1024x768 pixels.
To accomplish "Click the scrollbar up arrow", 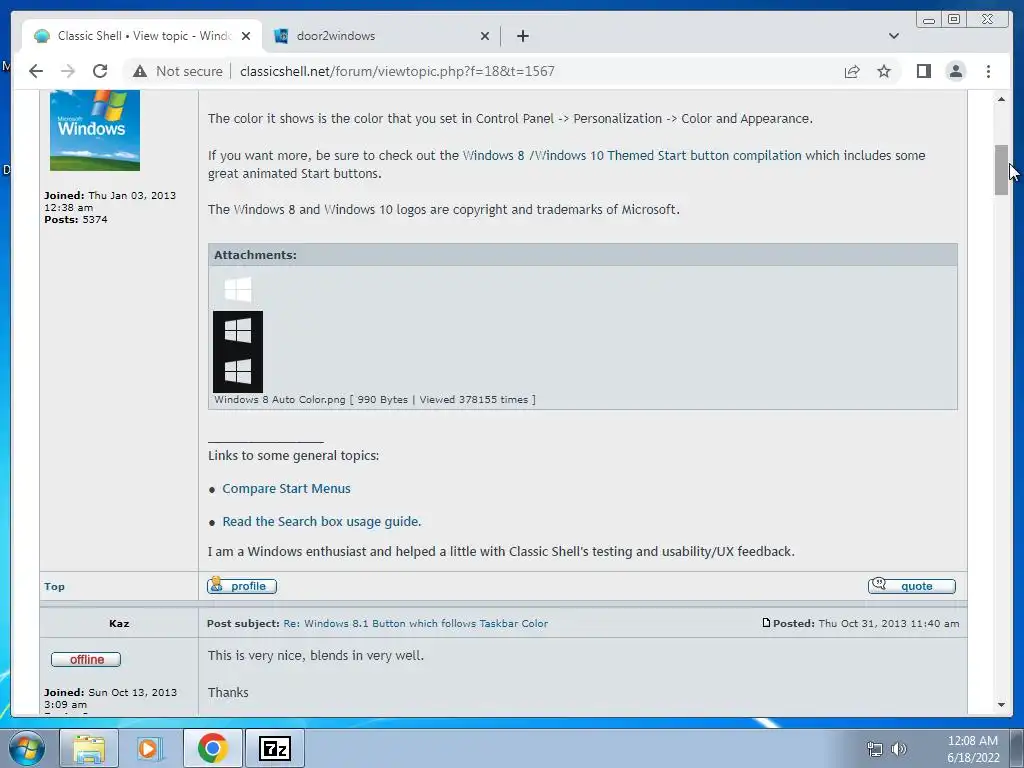I will [1001, 99].
